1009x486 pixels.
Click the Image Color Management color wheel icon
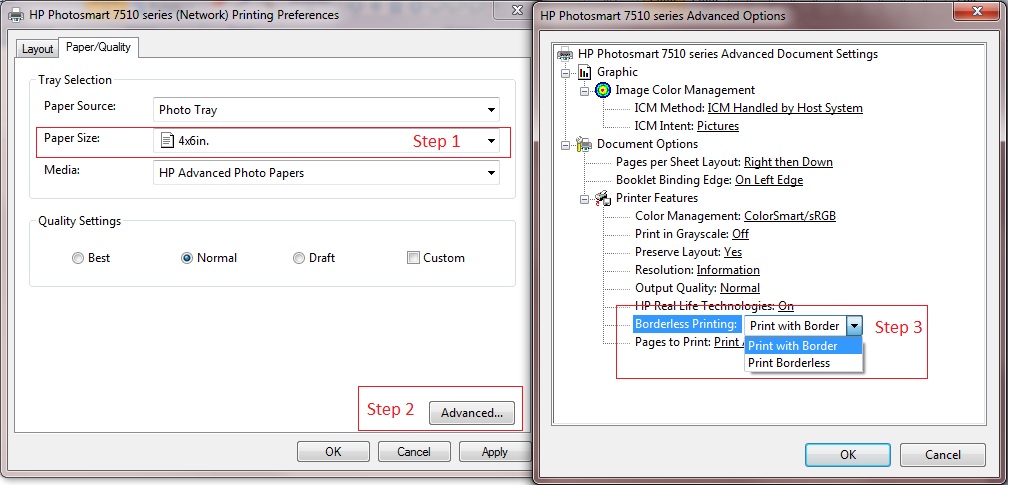pos(603,90)
